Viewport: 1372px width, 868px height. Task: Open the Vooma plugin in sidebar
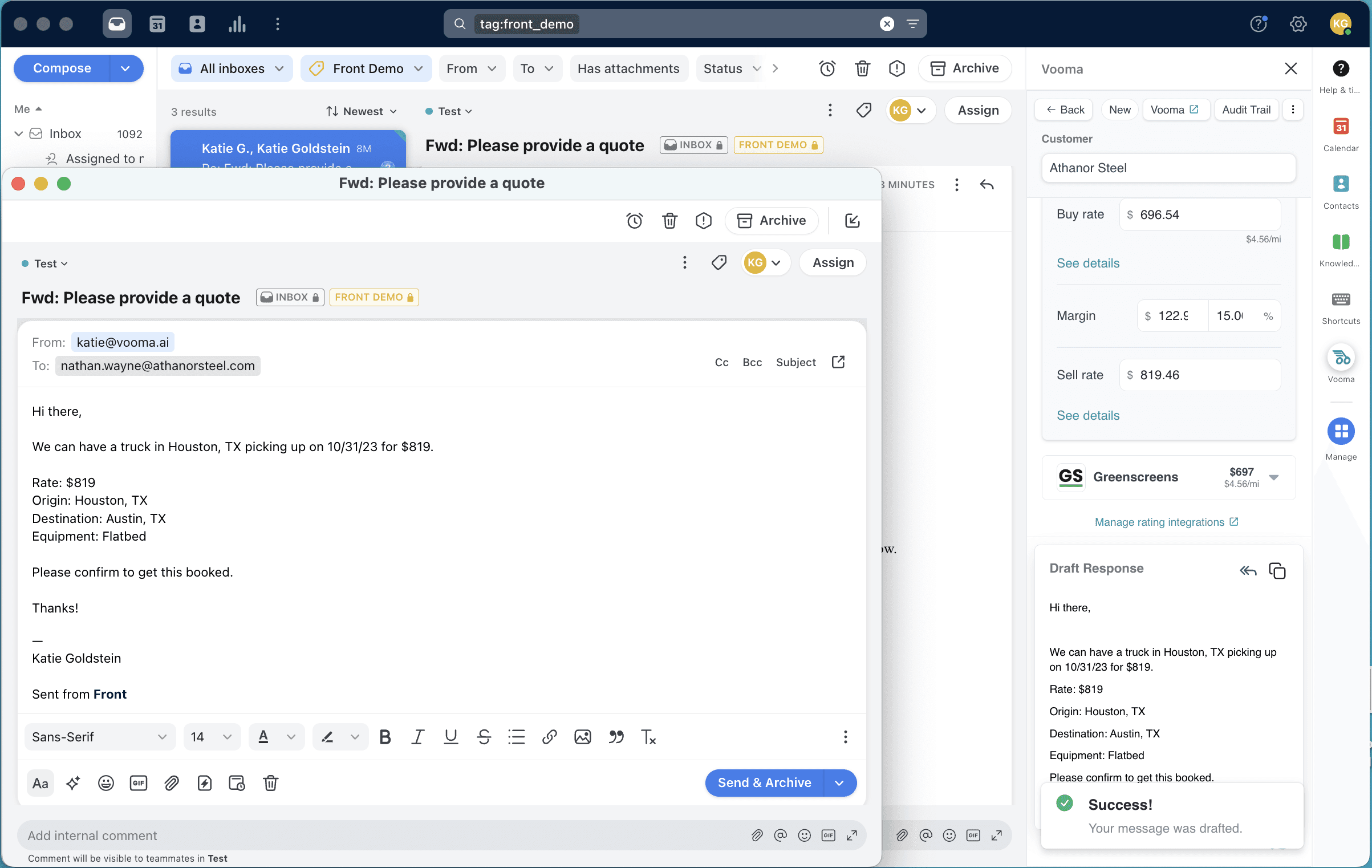click(1341, 359)
